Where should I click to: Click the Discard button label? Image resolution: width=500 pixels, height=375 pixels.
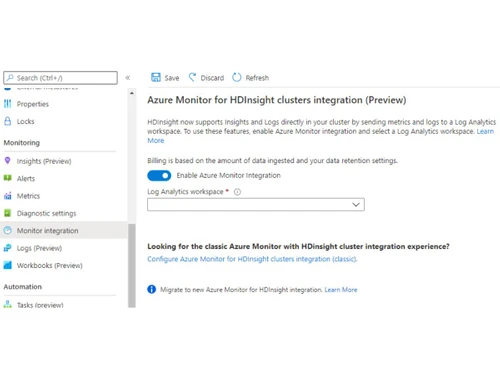(x=212, y=78)
